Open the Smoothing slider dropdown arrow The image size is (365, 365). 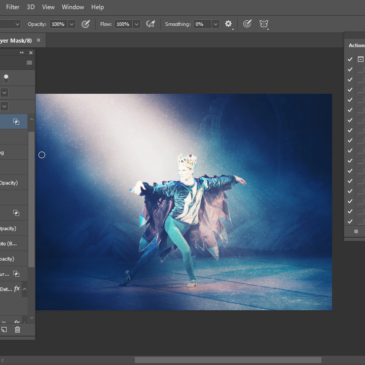(x=216, y=24)
